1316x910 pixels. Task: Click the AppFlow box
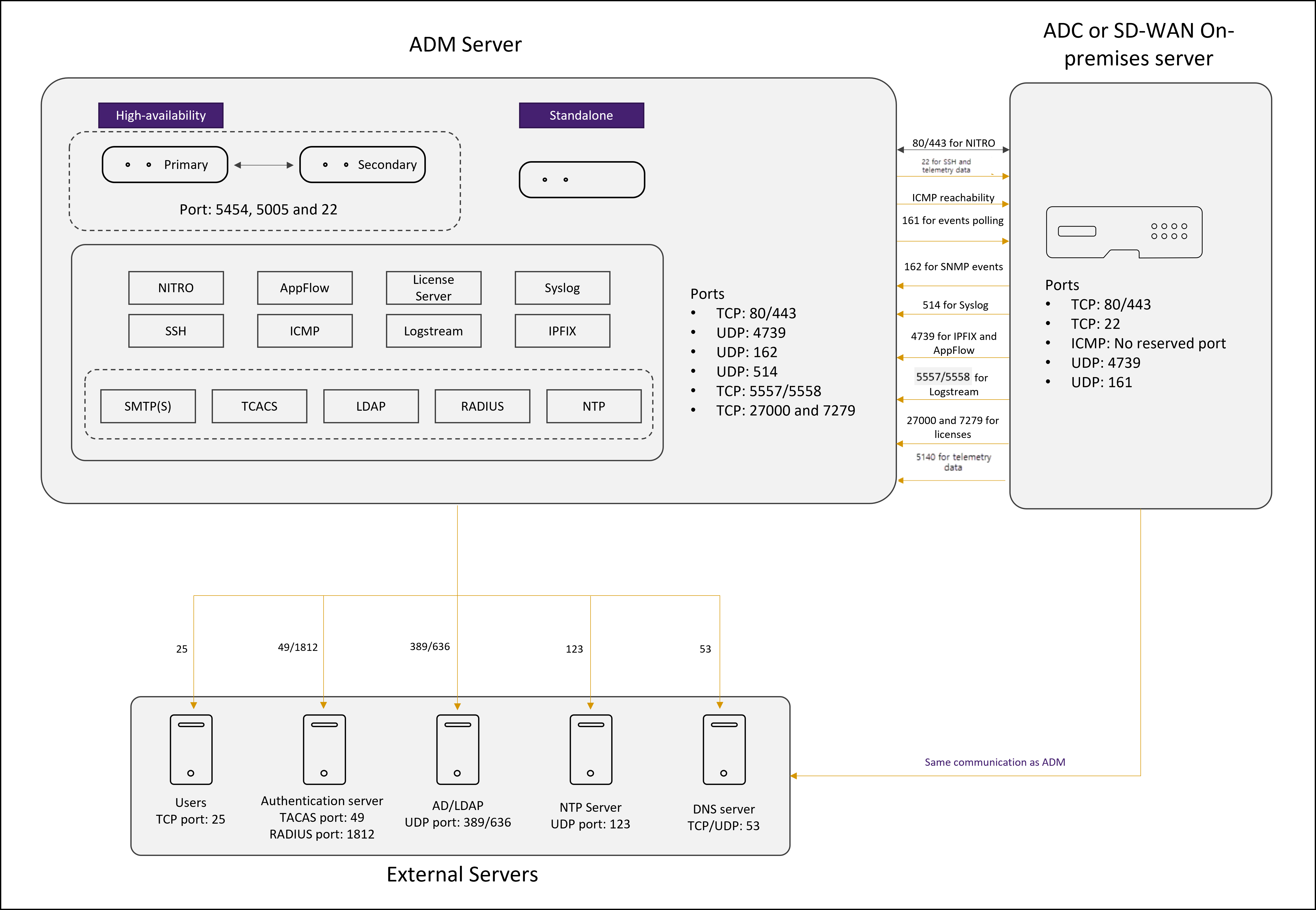coord(305,288)
